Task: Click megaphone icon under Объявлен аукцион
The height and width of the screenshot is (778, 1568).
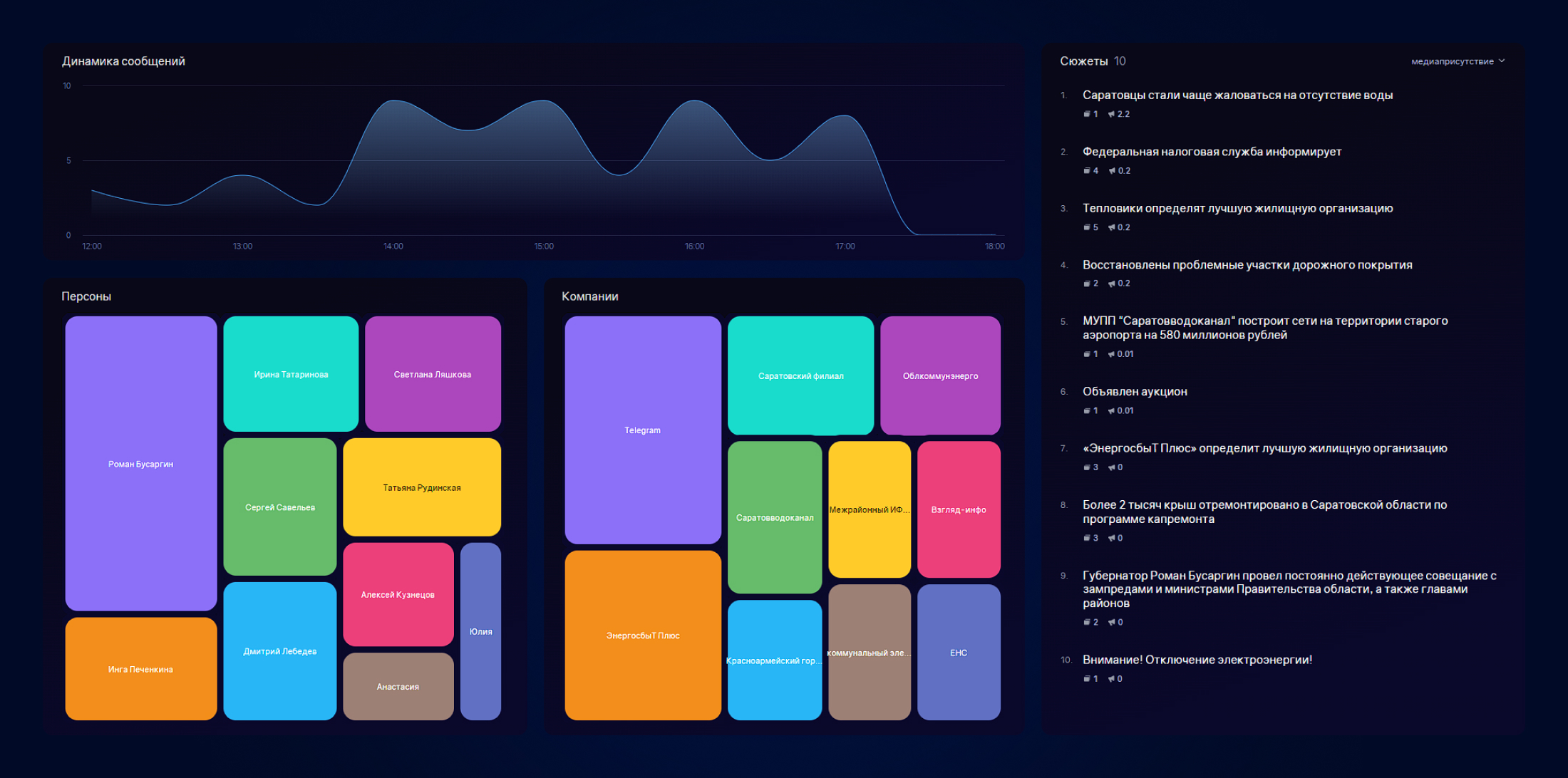Action: 1111,411
